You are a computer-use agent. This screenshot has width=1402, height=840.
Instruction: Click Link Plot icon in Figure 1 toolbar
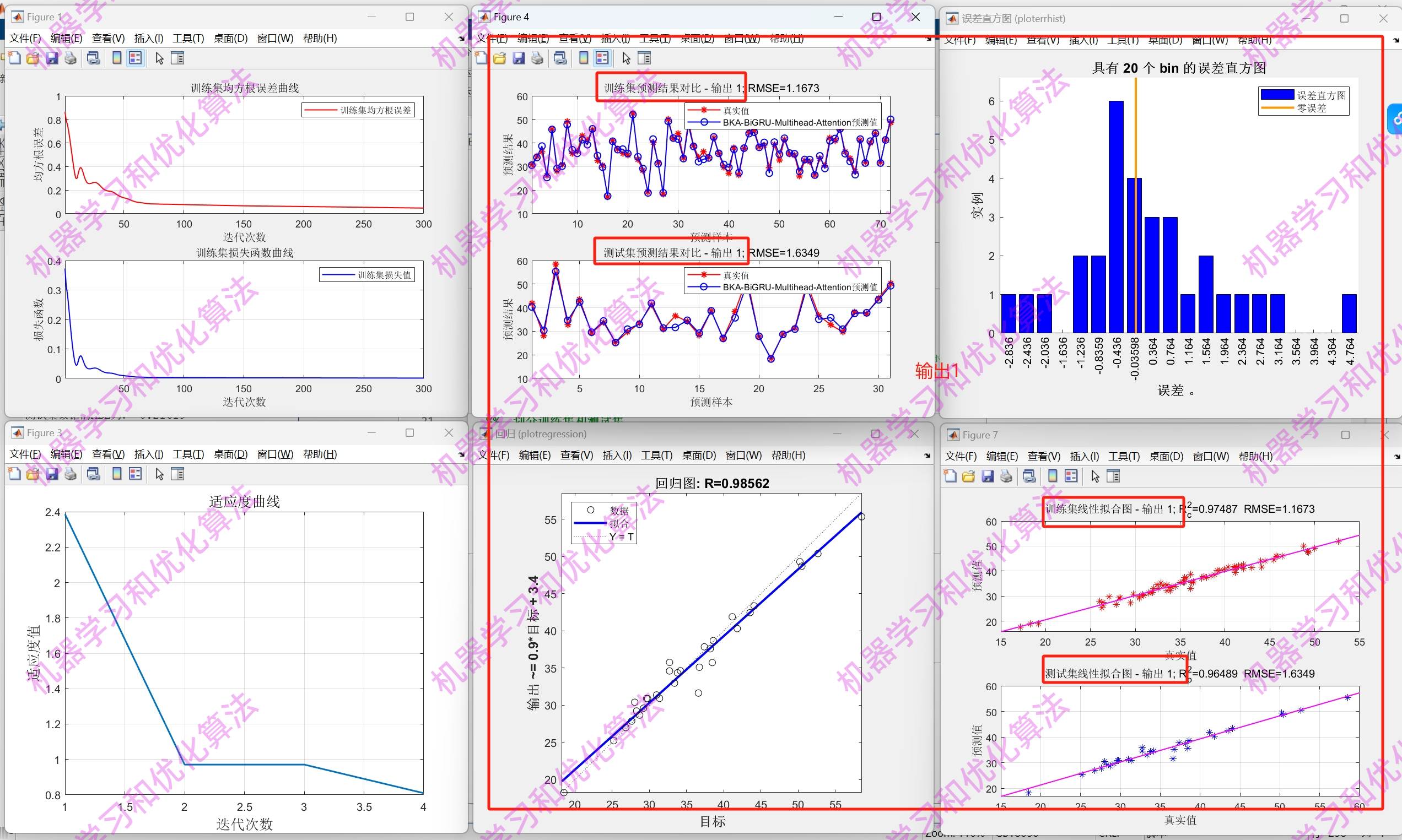coord(94,58)
